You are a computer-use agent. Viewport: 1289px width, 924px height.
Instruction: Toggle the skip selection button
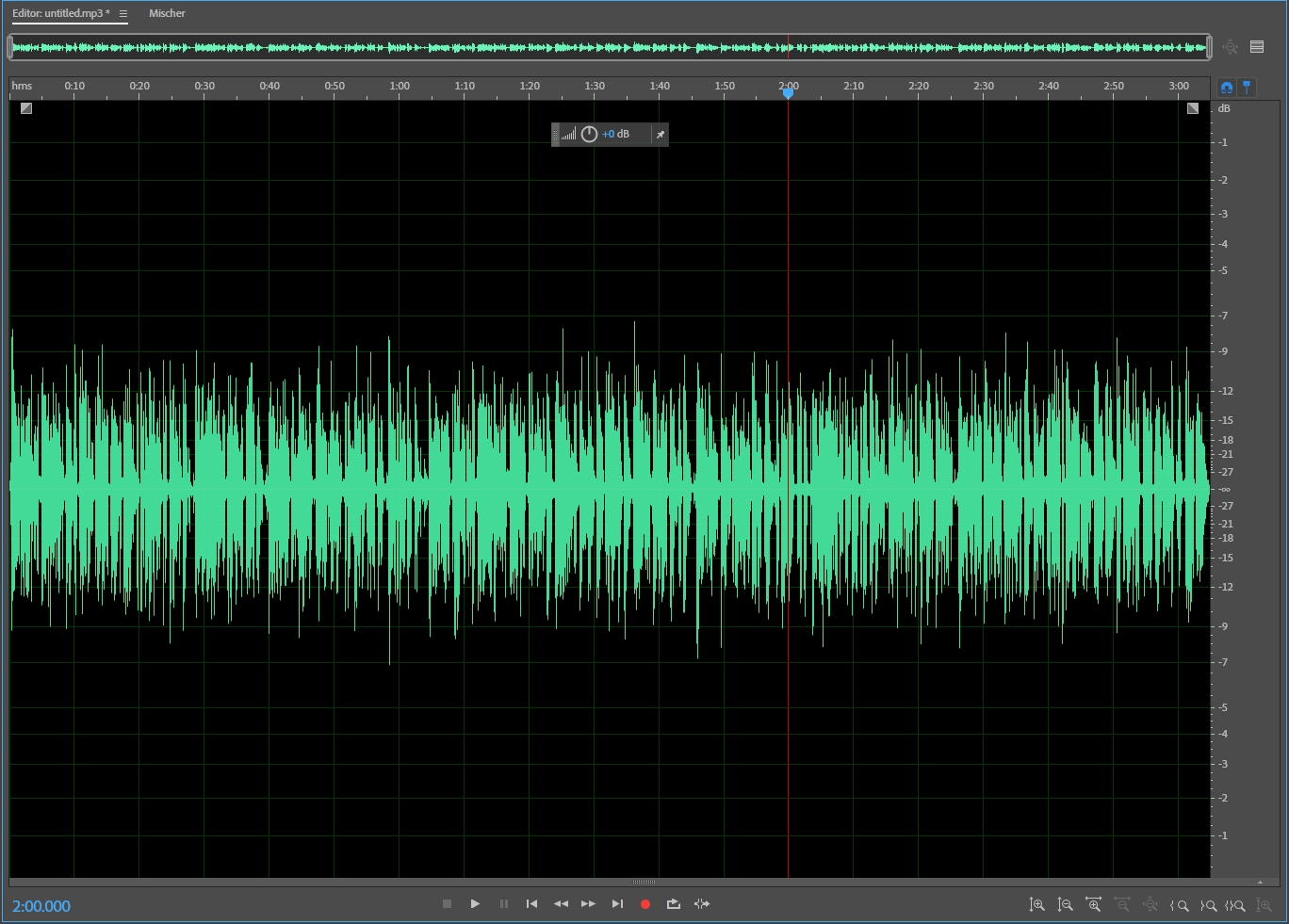(x=702, y=904)
